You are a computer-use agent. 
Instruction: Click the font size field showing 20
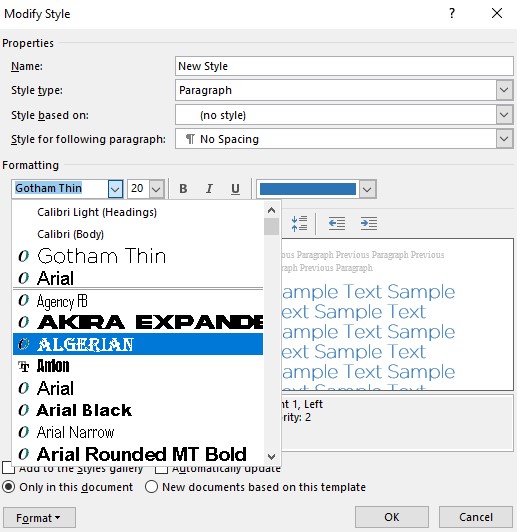[x=138, y=189]
